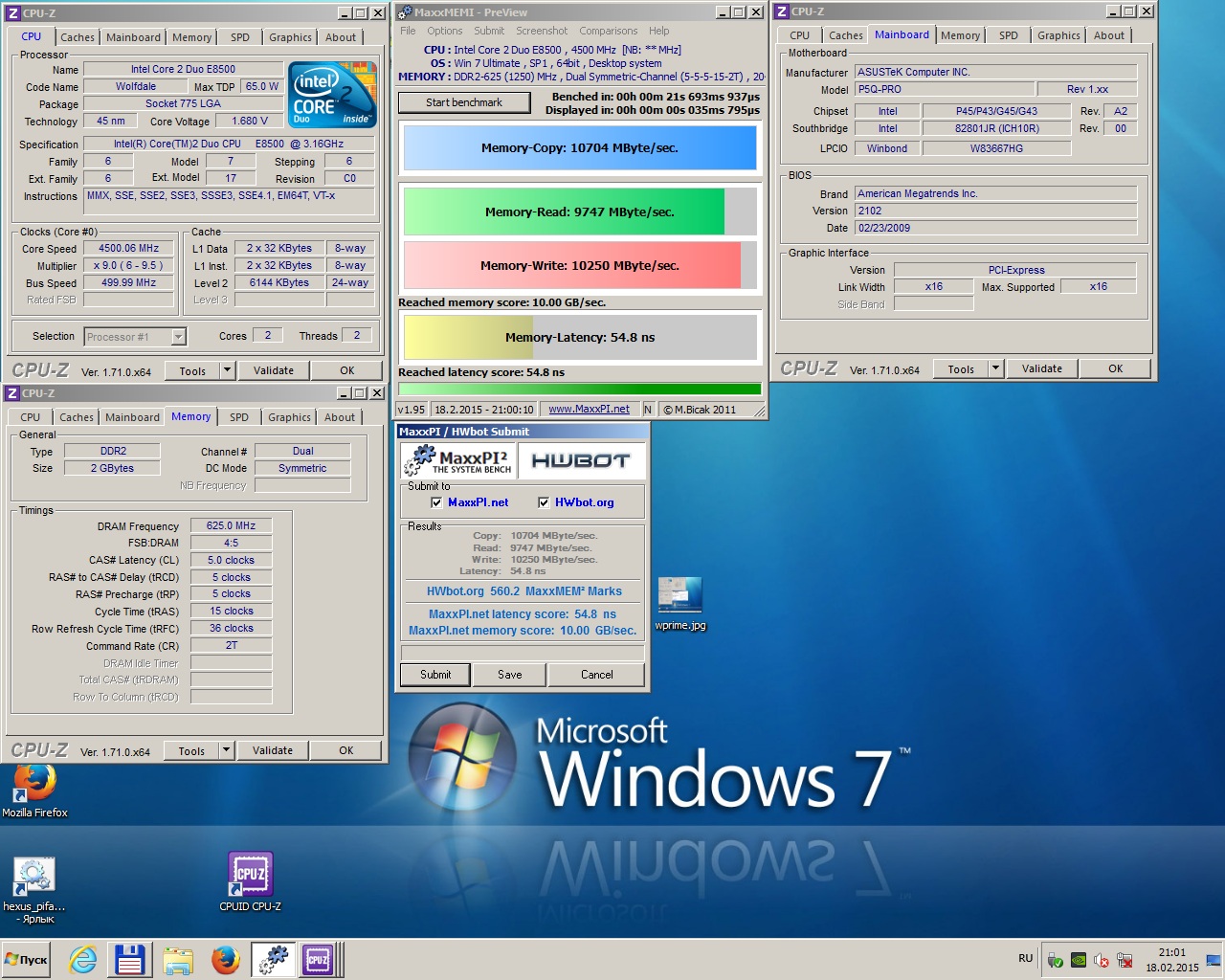The width and height of the screenshot is (1225, 980).
Task: Click green benchmark progress bar in MaxxMEM
Action: click(580, 389)
